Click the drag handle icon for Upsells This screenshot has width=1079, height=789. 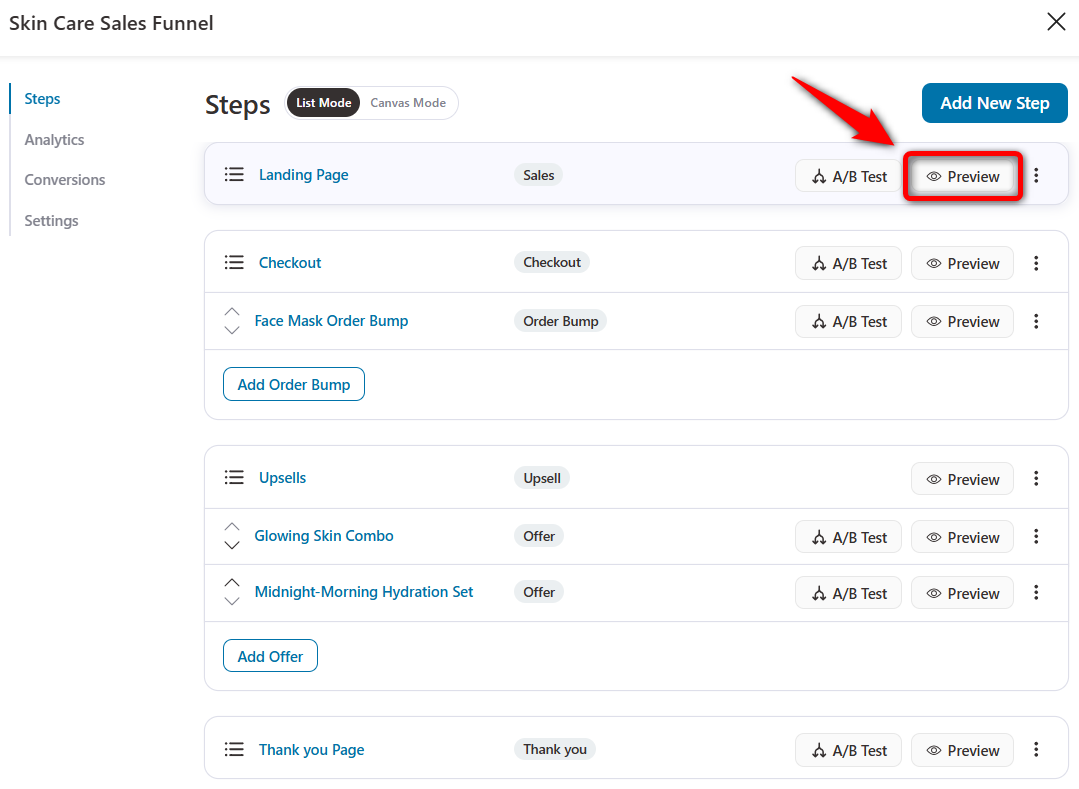234,477
